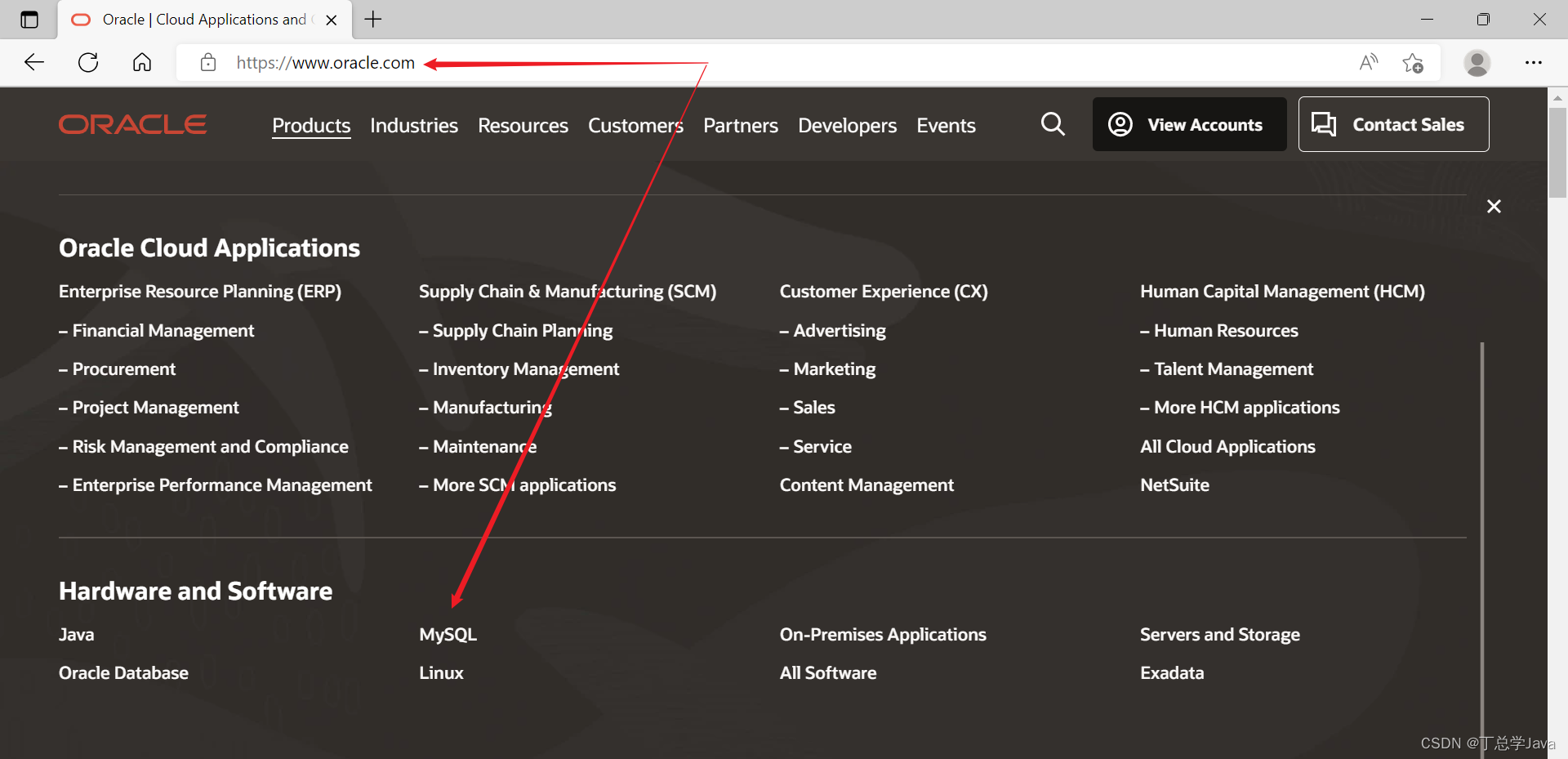Open the Products menu
Screen dimensions: 1568x759
click(311, 126)
